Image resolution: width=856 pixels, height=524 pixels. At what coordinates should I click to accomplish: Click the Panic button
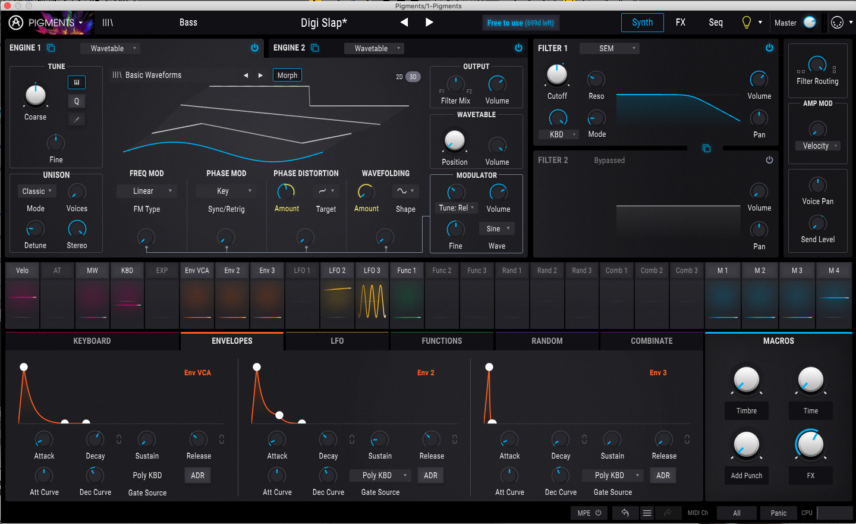pos(778,513)
